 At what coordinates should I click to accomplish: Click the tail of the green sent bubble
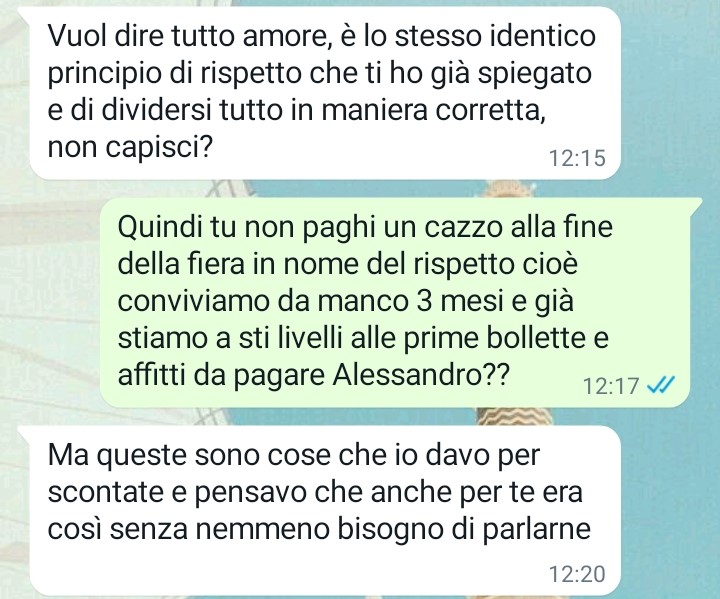(x=696, y=203)
